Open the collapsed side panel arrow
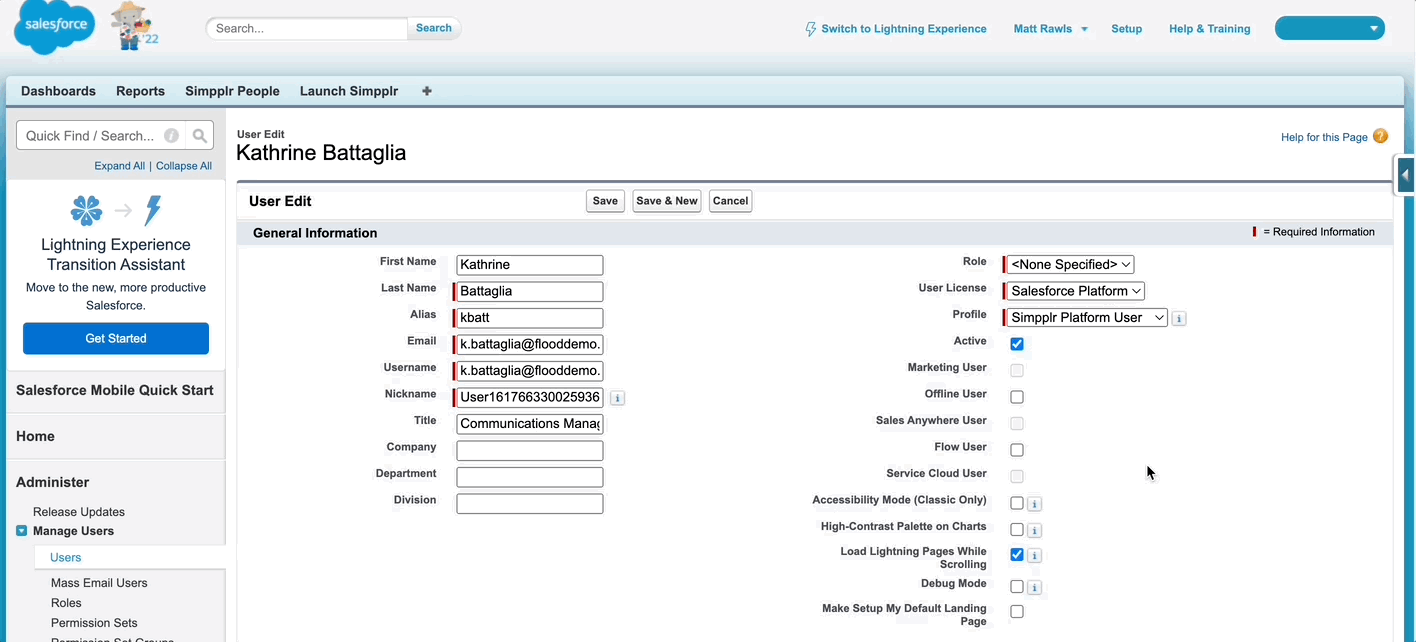The image size is (1416, 642). point(1405,175)
